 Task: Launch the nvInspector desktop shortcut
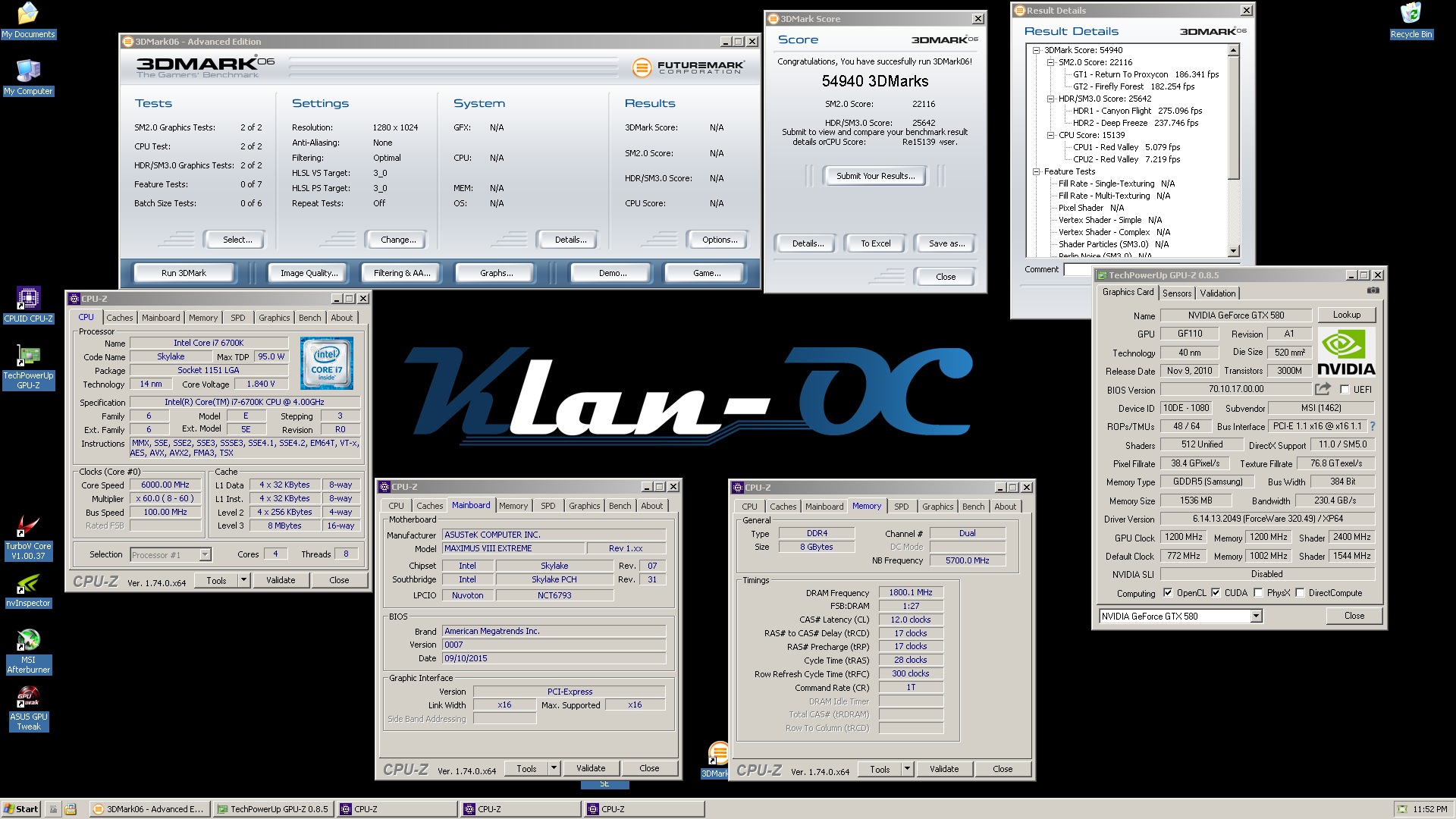28,591
